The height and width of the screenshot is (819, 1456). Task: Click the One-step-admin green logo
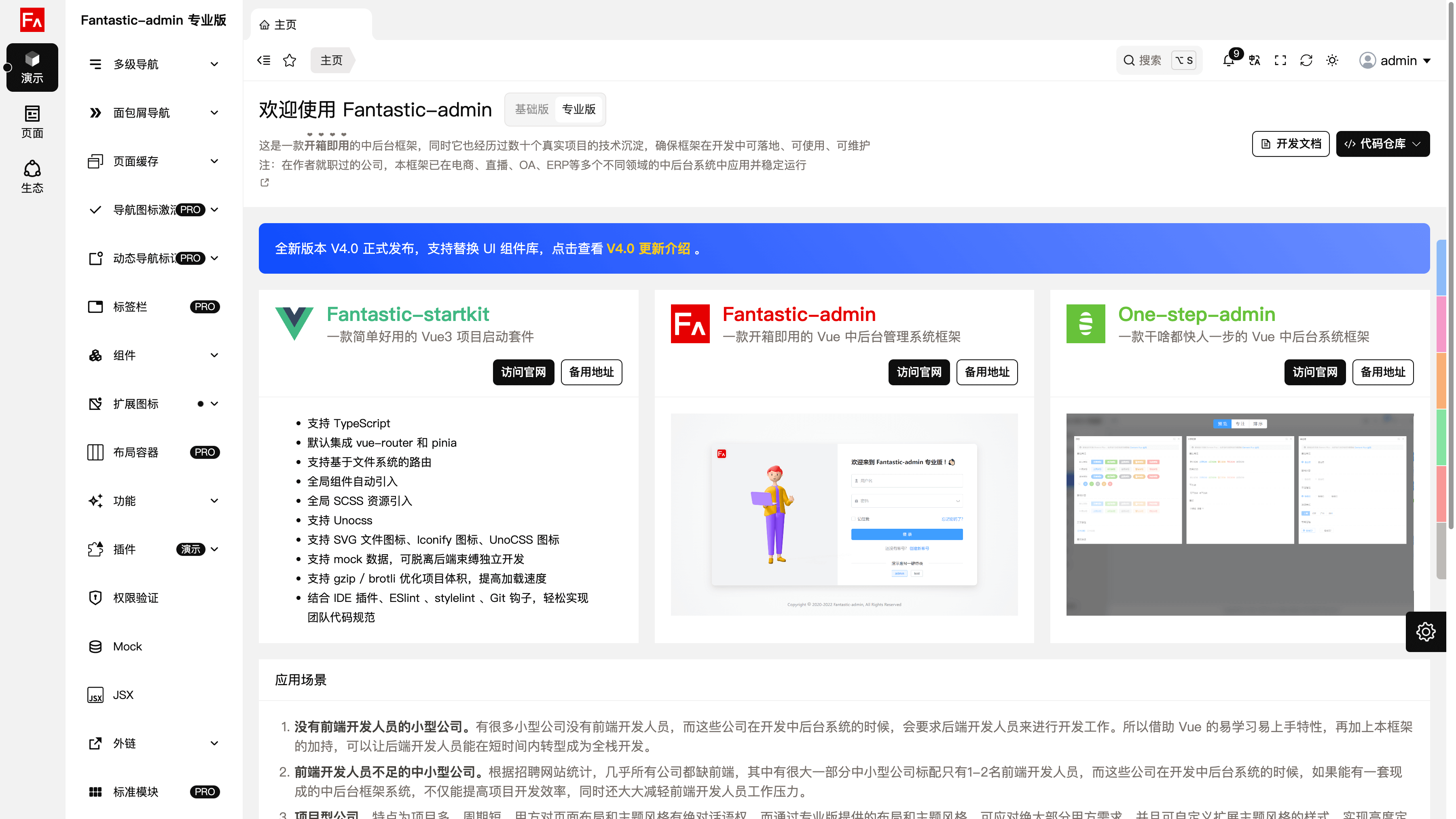pyautogui.click(x=1086, y=324)
